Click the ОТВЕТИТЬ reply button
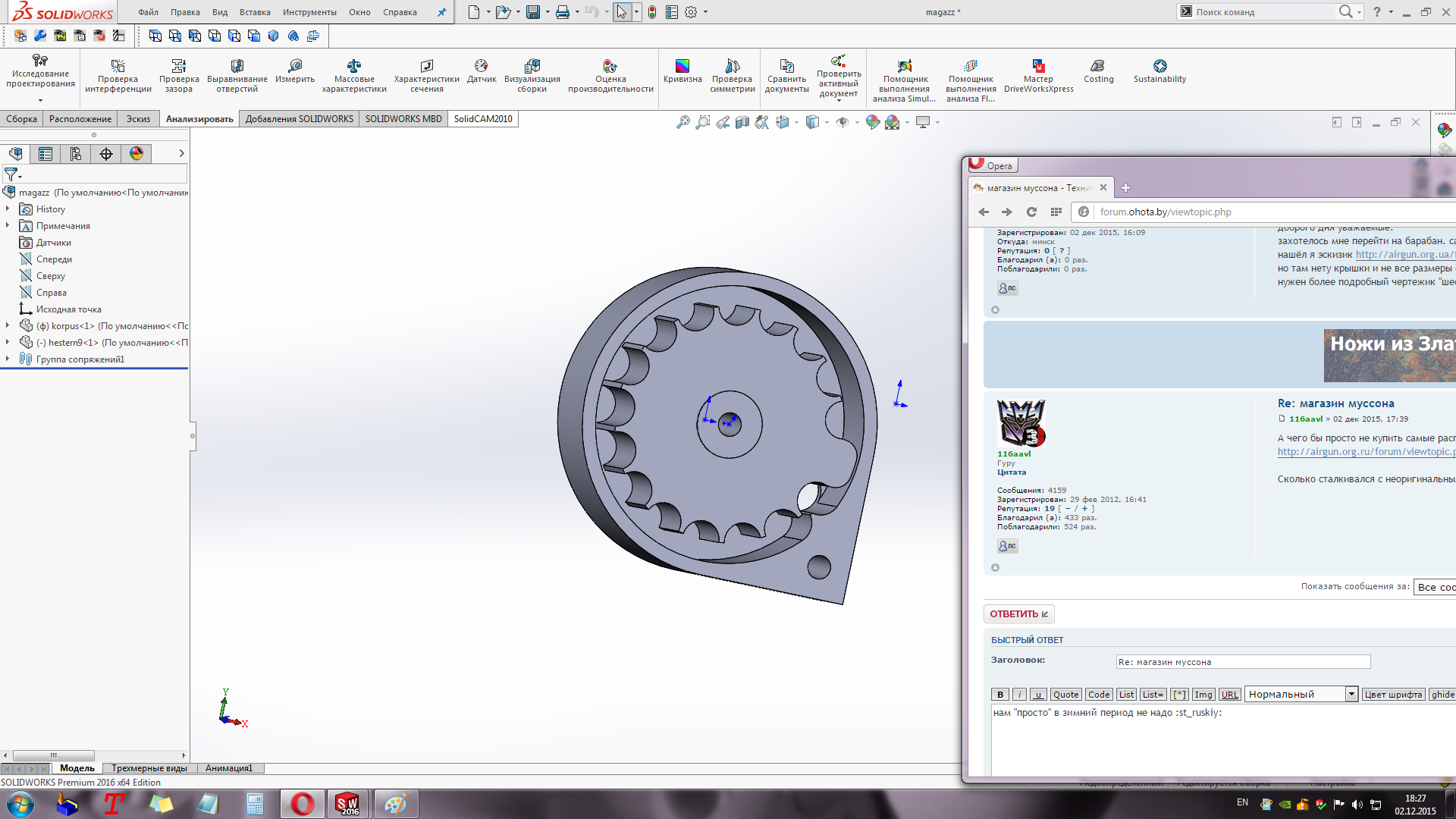This screenshot has height=819, width=1456. tap(1018, 614)
